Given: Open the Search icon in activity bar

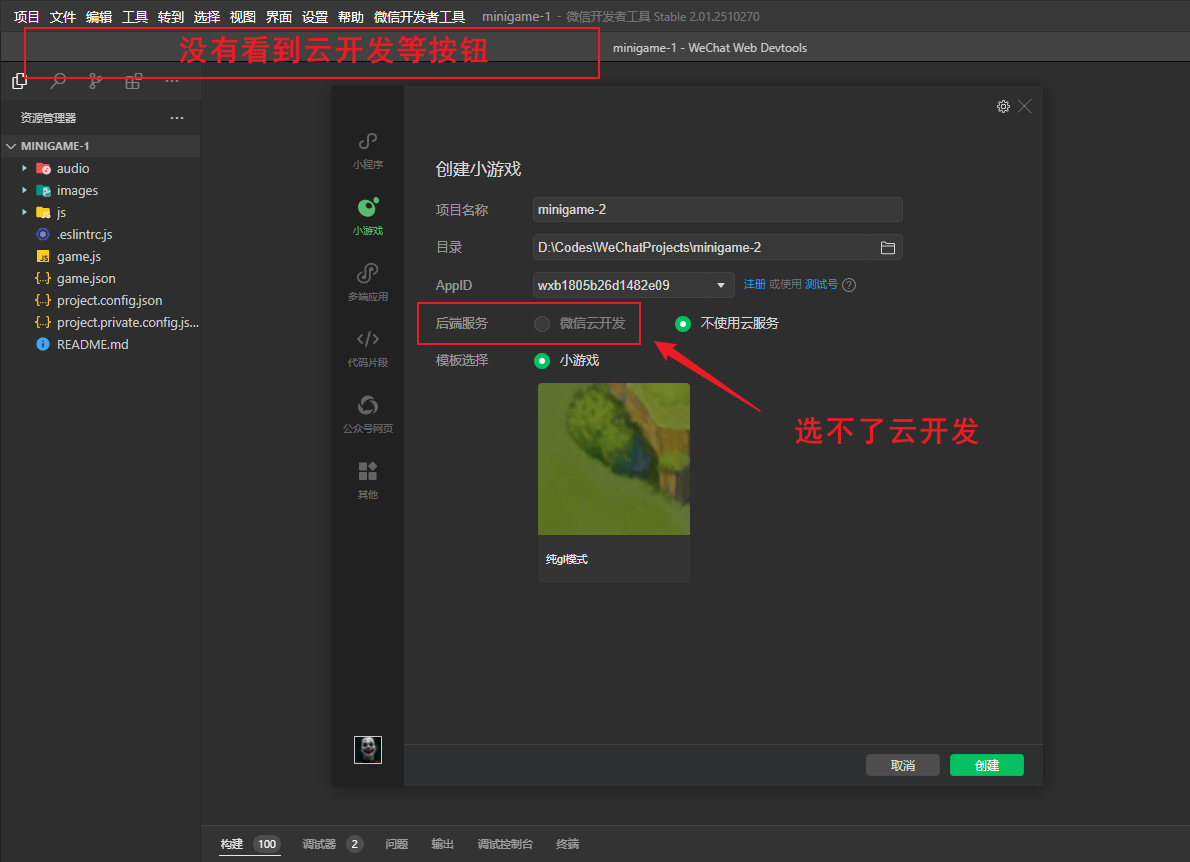Looking at the screenshot, I should (58, 80).
